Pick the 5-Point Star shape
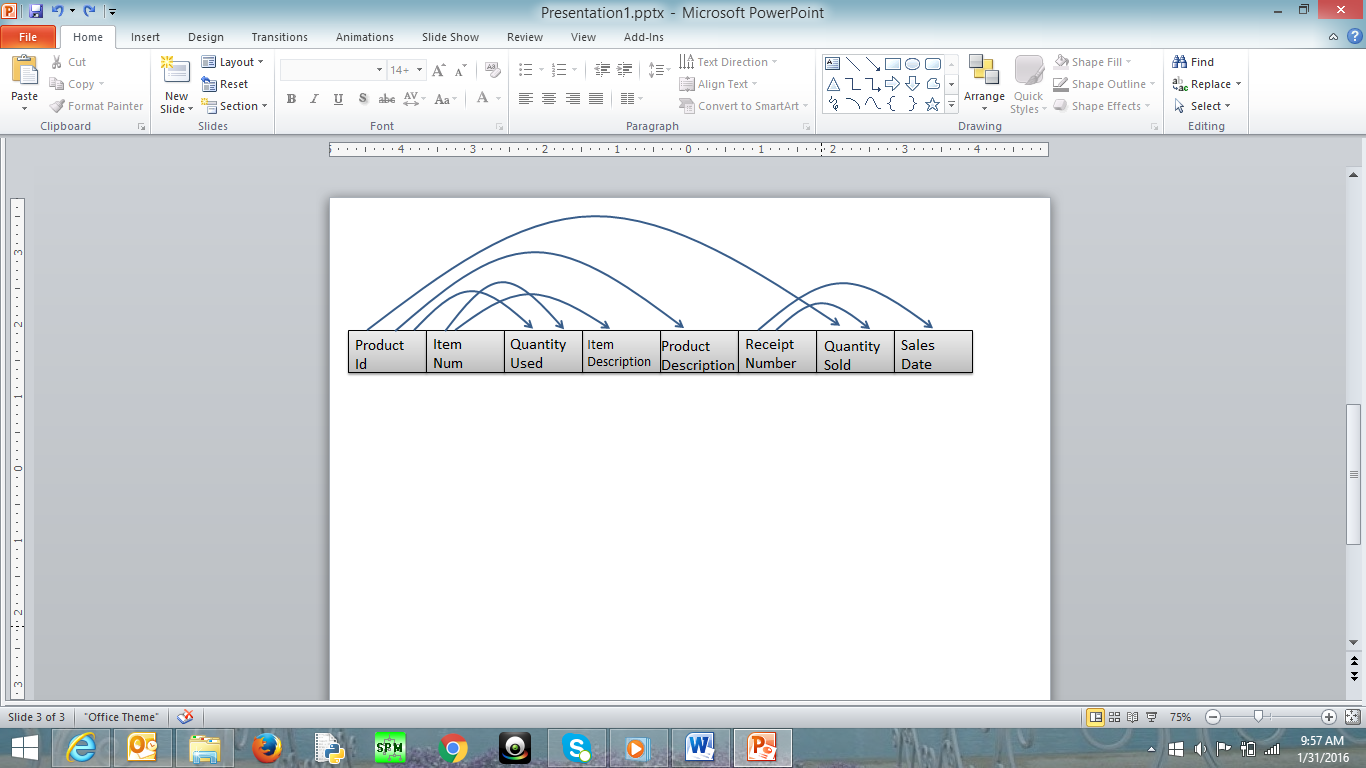The width and height of the screenshot is (1366, 768). click(x=933, y=104)
